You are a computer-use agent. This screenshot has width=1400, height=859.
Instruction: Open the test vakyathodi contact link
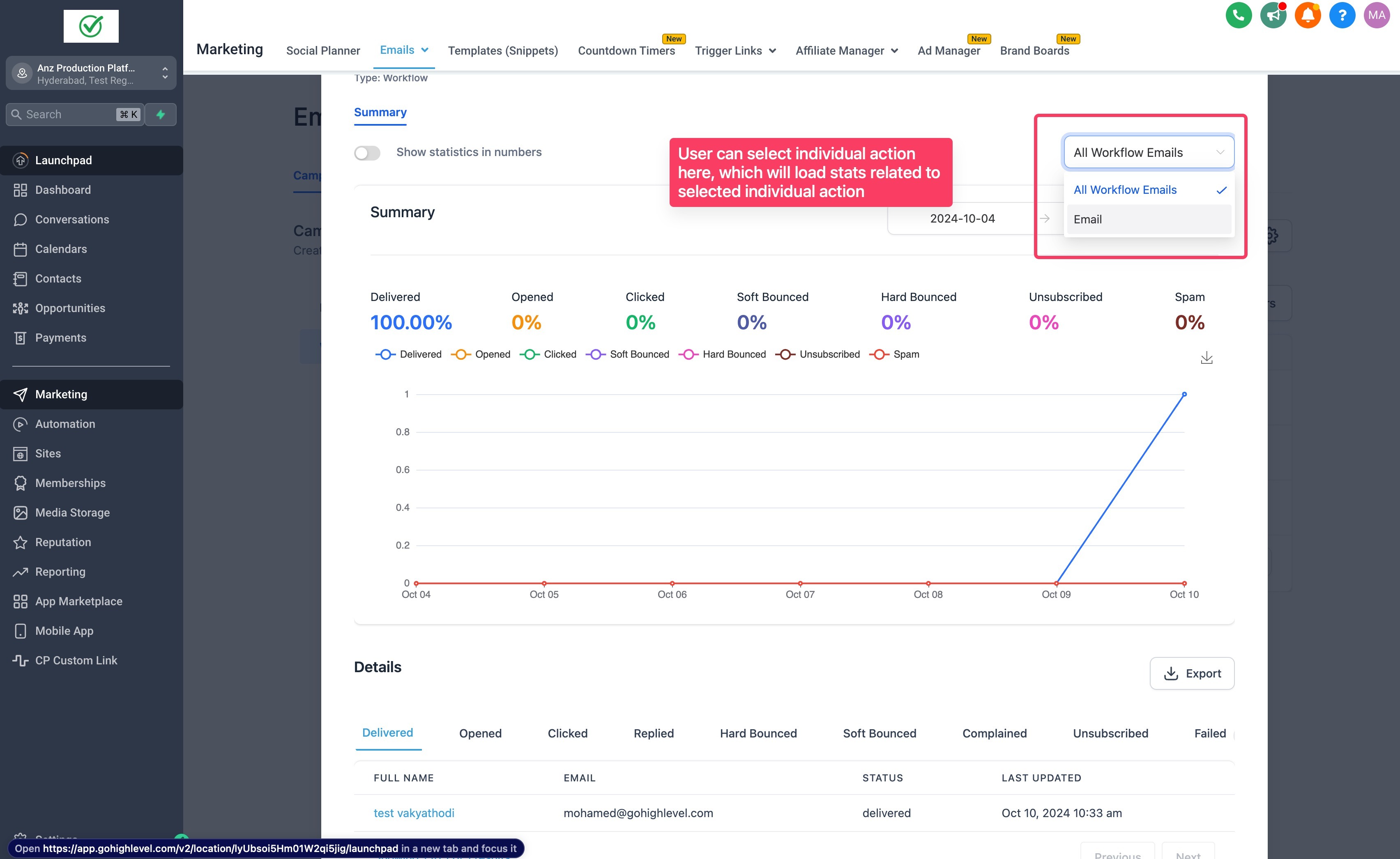(414, 813)
